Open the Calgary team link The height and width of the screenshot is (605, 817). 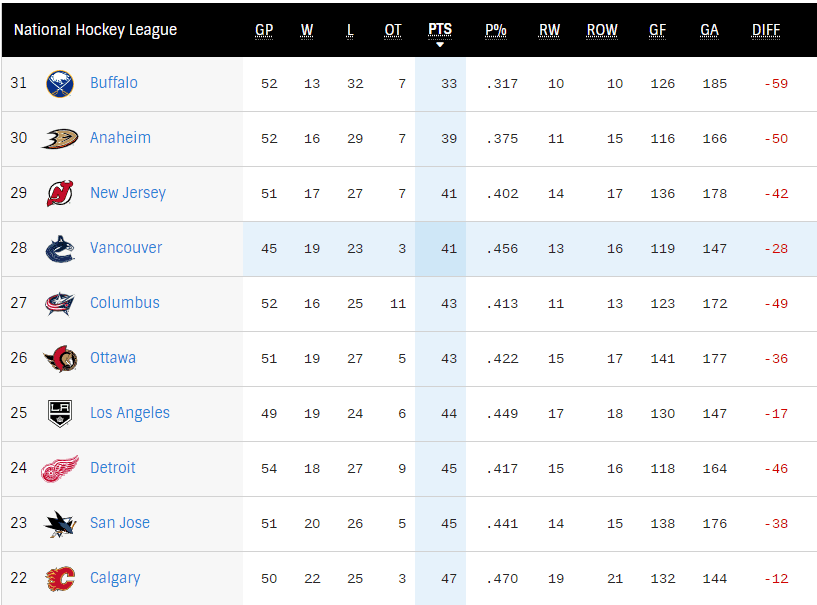click(115, 578)
